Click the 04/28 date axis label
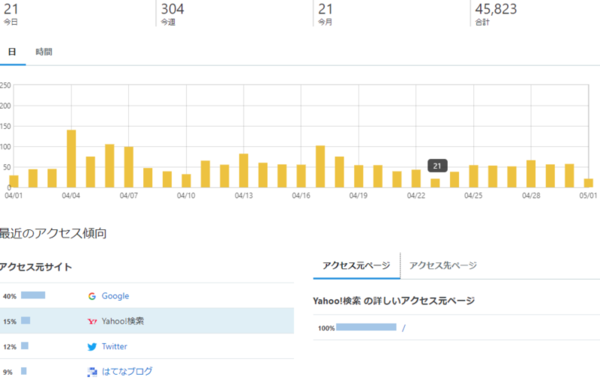 click(x=531, y=196)
